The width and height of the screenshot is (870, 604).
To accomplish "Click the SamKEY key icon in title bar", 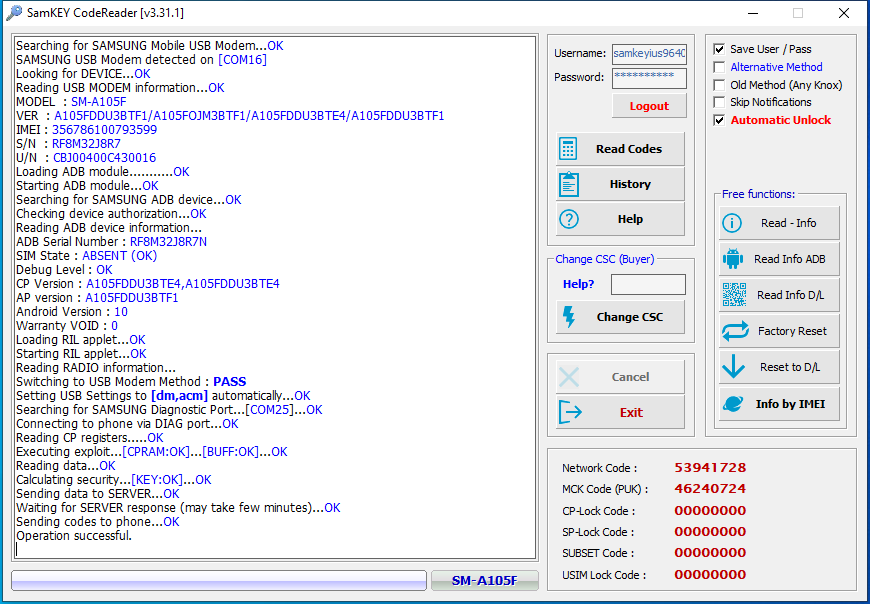I will [x=13, y=12].
